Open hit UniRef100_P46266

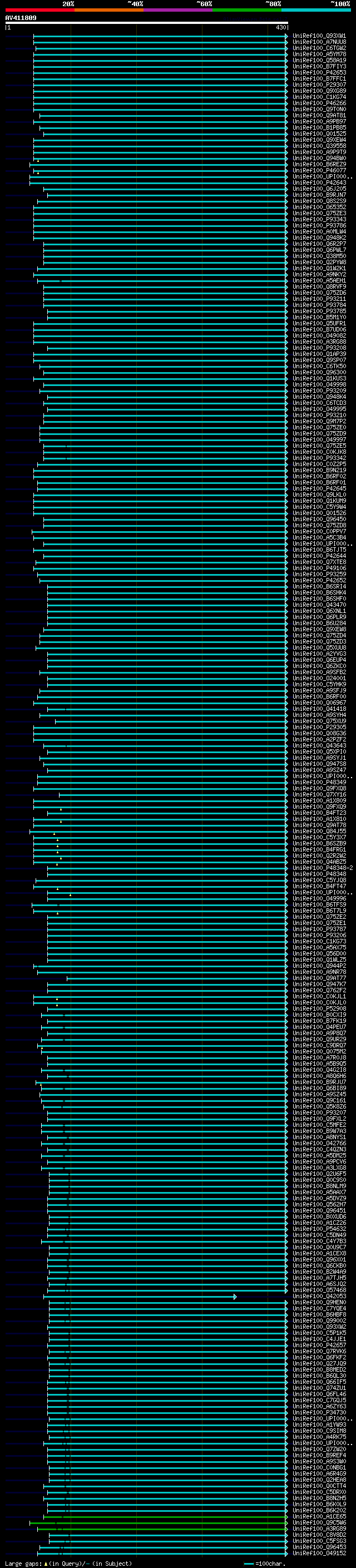(x=319, y=103)
